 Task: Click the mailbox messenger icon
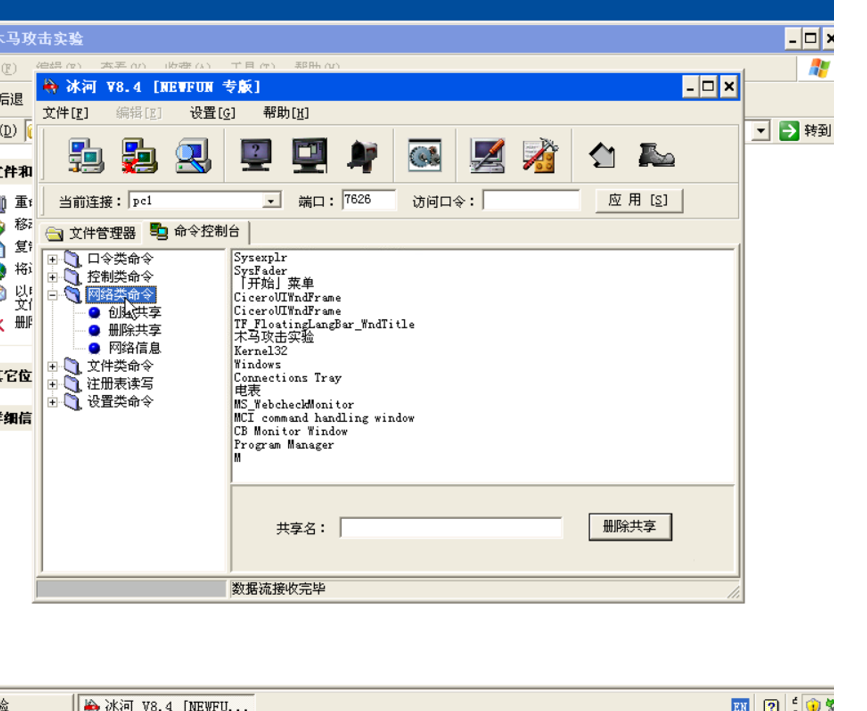pyautogui.click(x=363, y=156)
